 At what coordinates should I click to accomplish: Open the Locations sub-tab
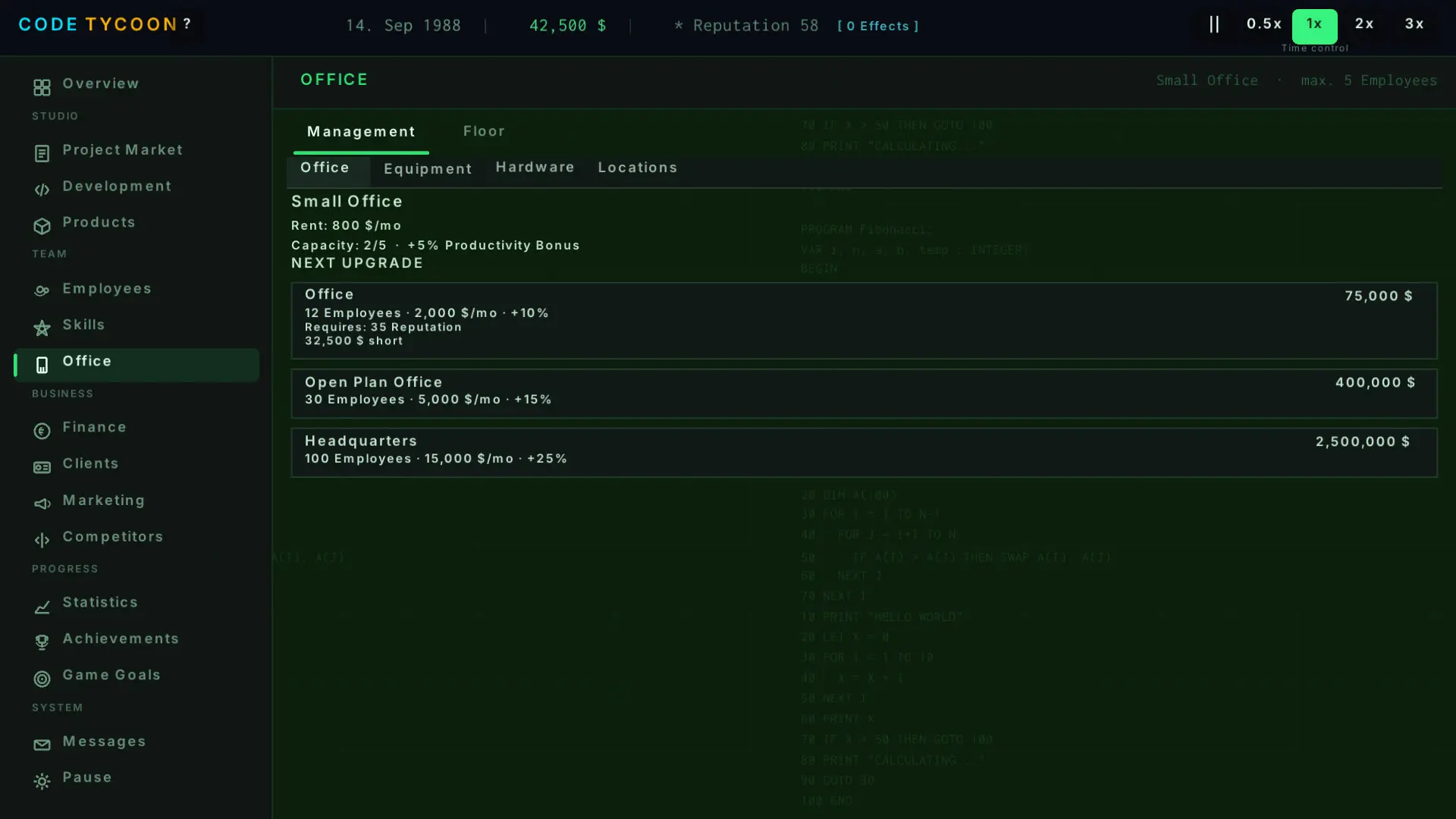click(637, 168)
